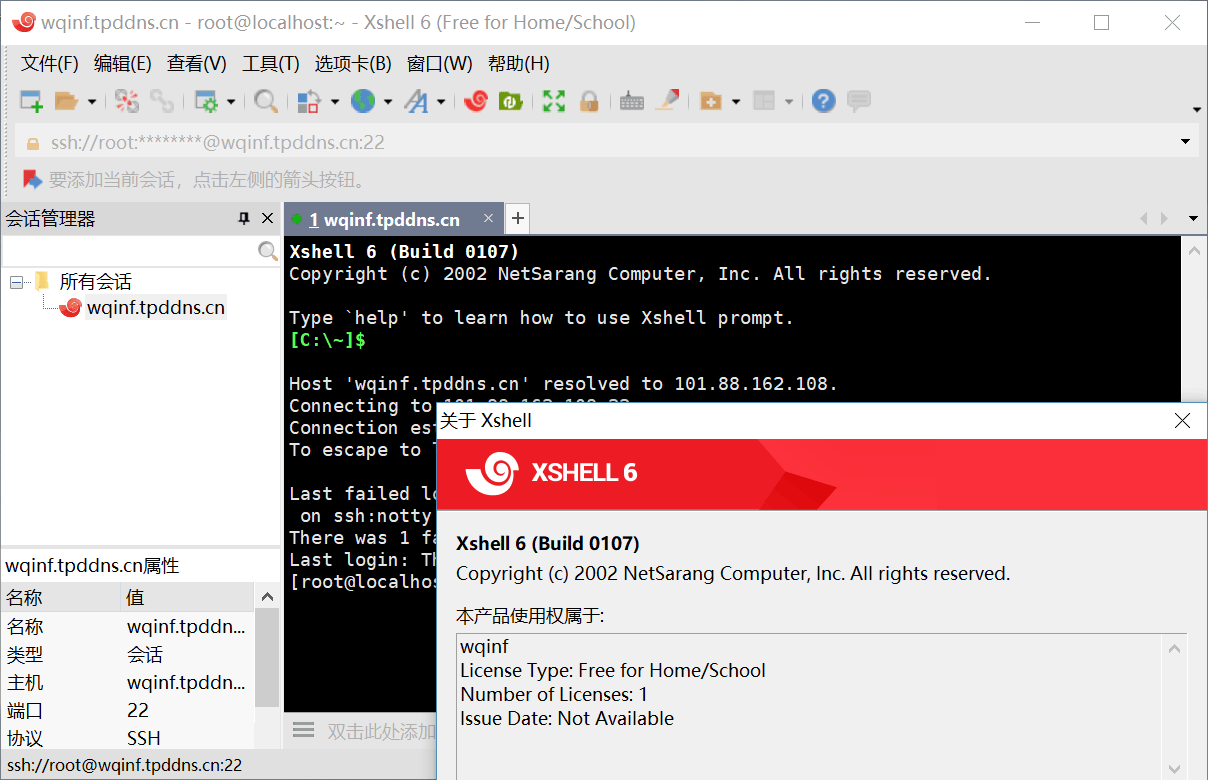The width and height of the screenshot is (1208, 780).
Task: Open the 工具(T) menu
Action: point(270,63)
